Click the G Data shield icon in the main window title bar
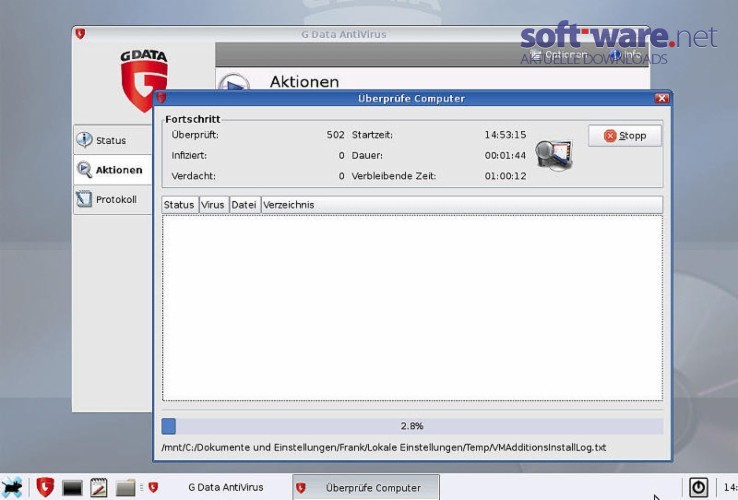Viewport: 738px width, 500px height. tap(80, 34)
